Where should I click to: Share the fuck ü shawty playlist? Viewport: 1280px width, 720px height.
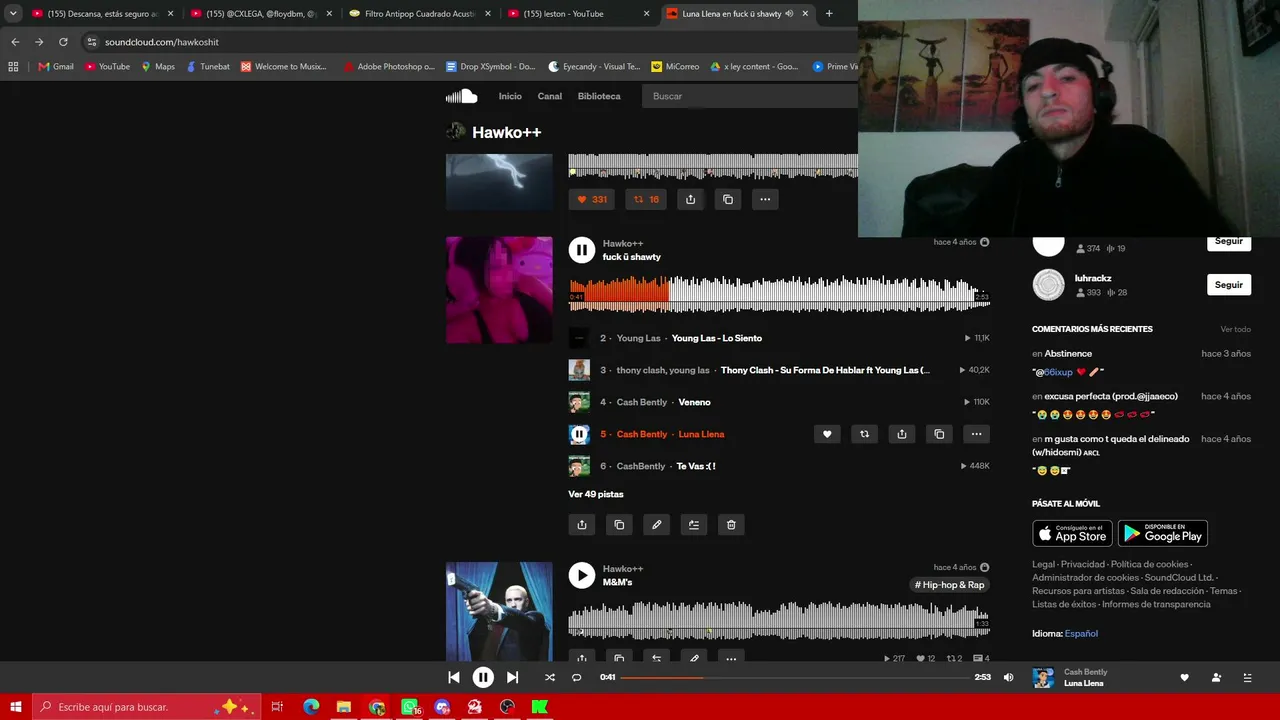tap(582, 525)
